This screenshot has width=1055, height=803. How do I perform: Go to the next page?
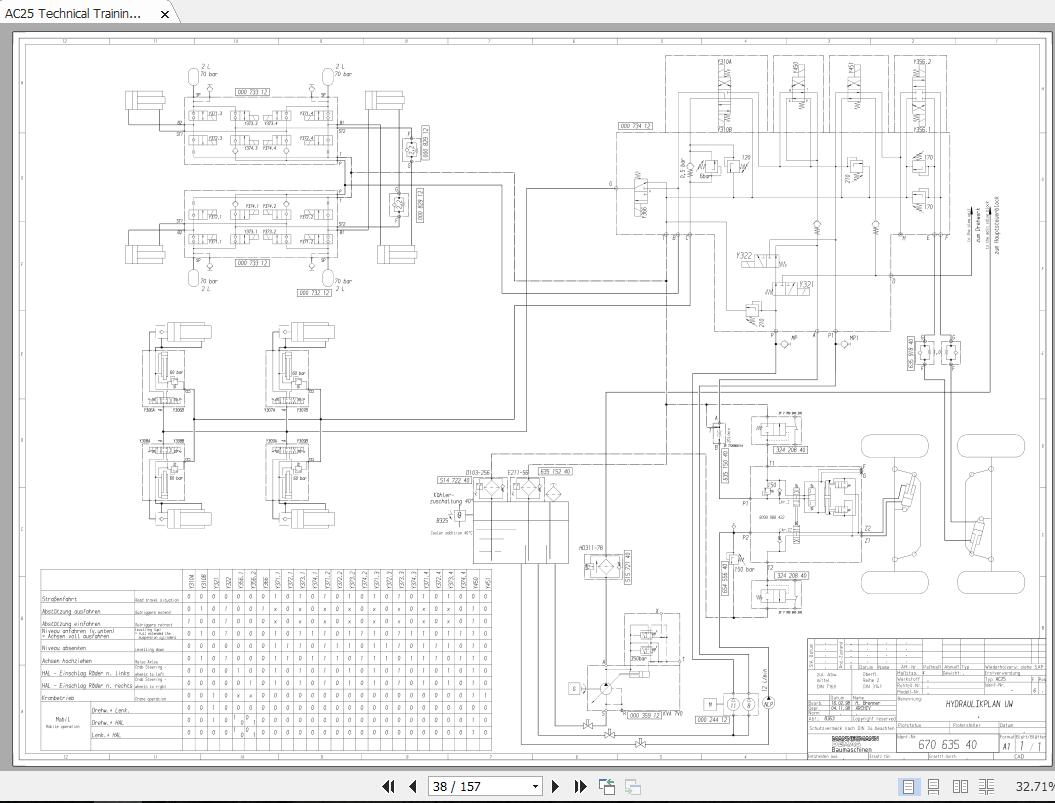pos(556,787)
